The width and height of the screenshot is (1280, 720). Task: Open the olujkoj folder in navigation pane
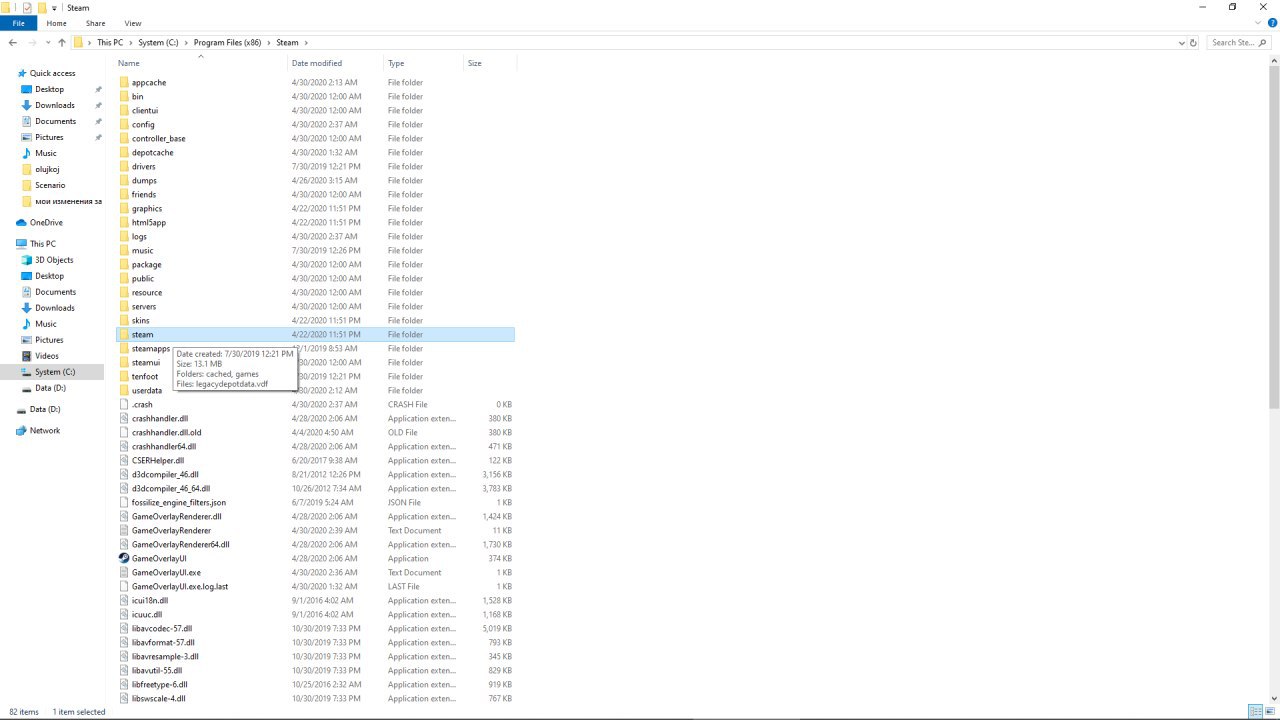[x=47, y=169]
